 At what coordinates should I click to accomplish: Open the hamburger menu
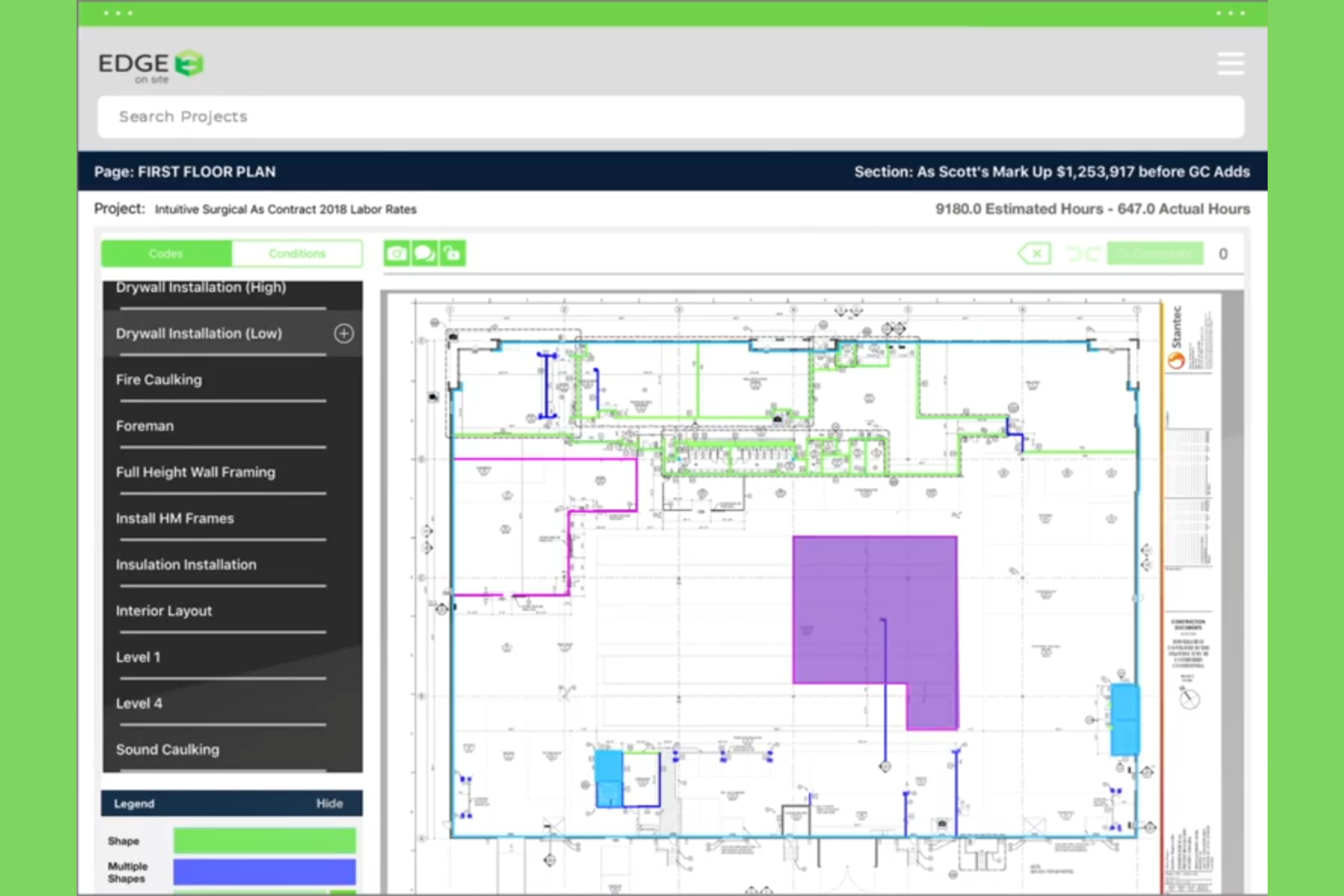tap(1230, 64)
